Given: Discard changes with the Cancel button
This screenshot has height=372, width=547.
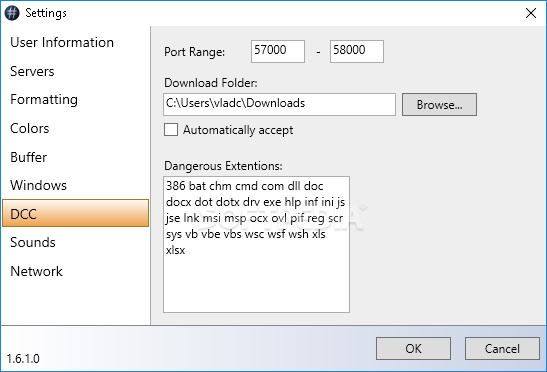Looking at the screenshot, I should click(502, 348).
